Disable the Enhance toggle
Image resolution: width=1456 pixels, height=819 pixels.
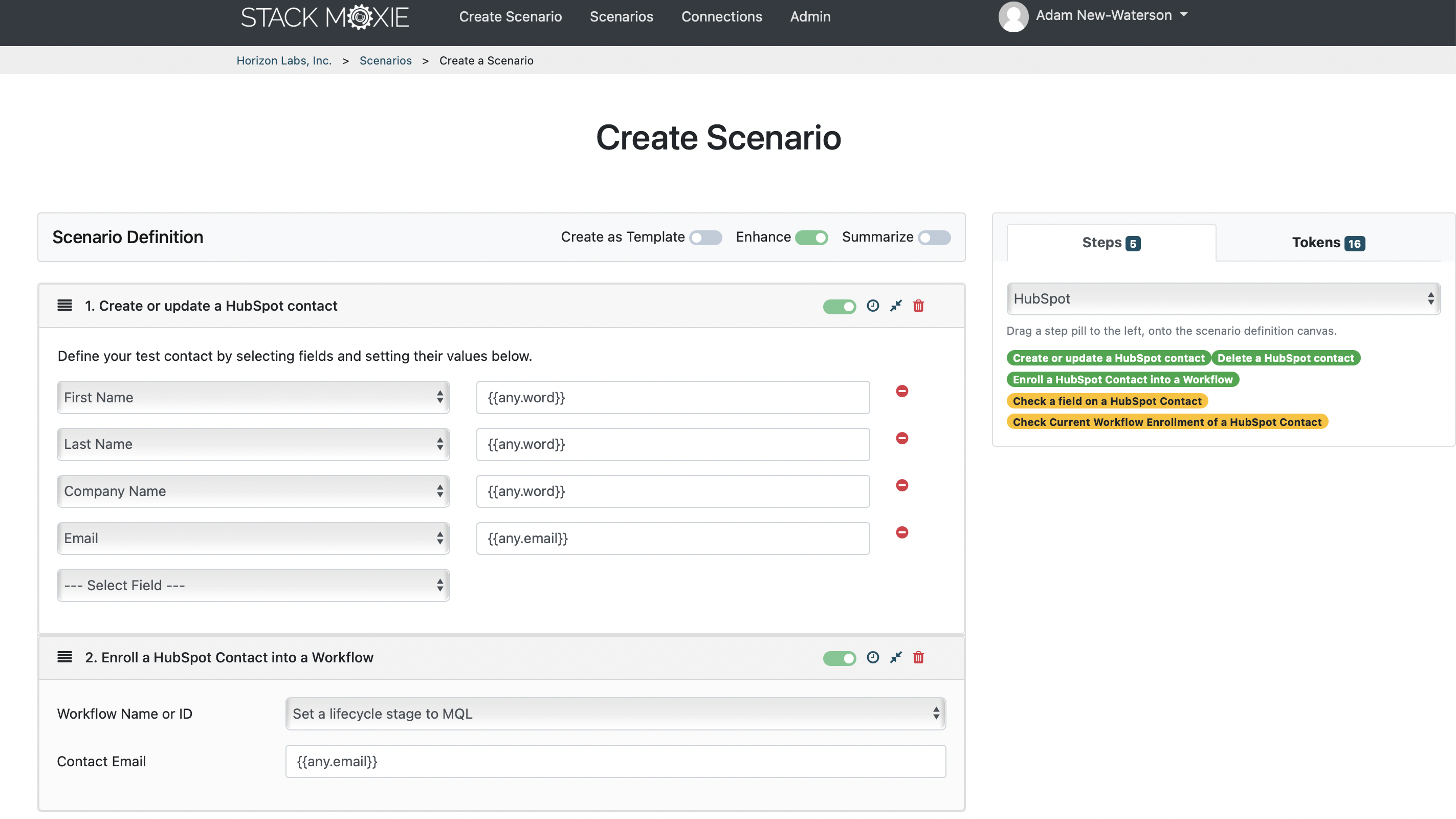812,238
